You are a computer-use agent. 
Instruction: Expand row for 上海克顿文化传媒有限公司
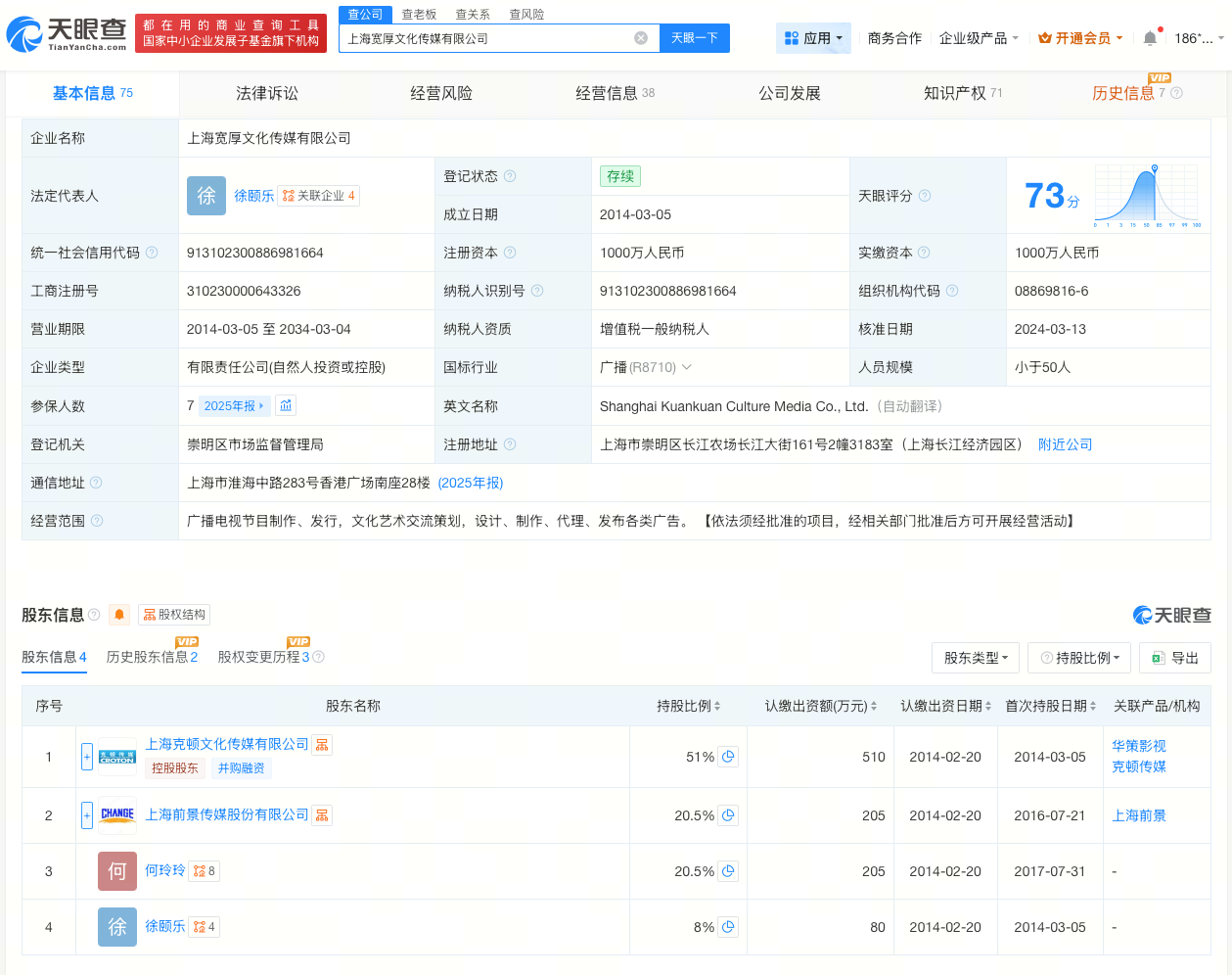click(87, 757)
